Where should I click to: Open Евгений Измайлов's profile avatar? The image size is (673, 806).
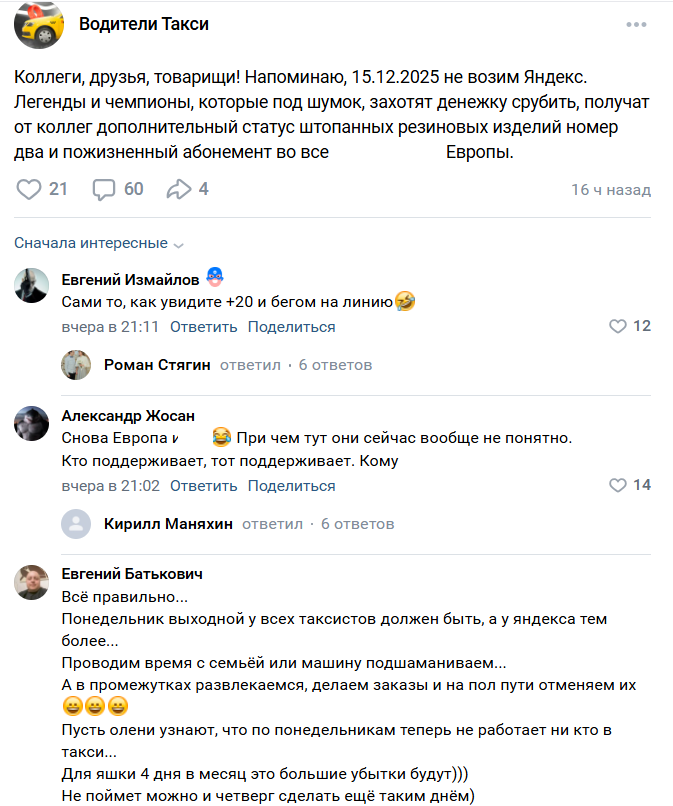(x=32, y=286)
